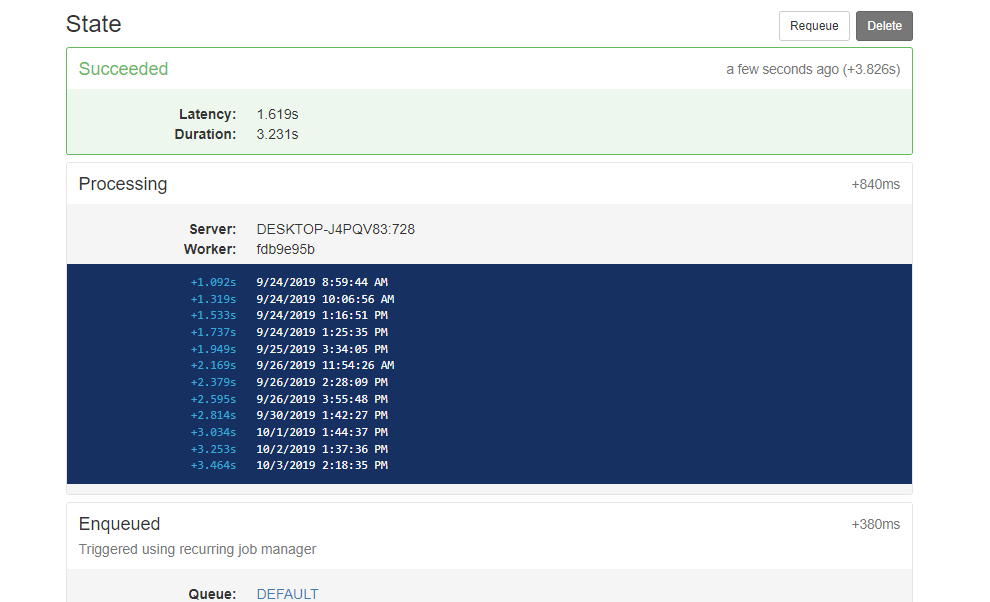990x602 pixels.
Task: Click the +1.533s console time offset
Action: (213, 315)
